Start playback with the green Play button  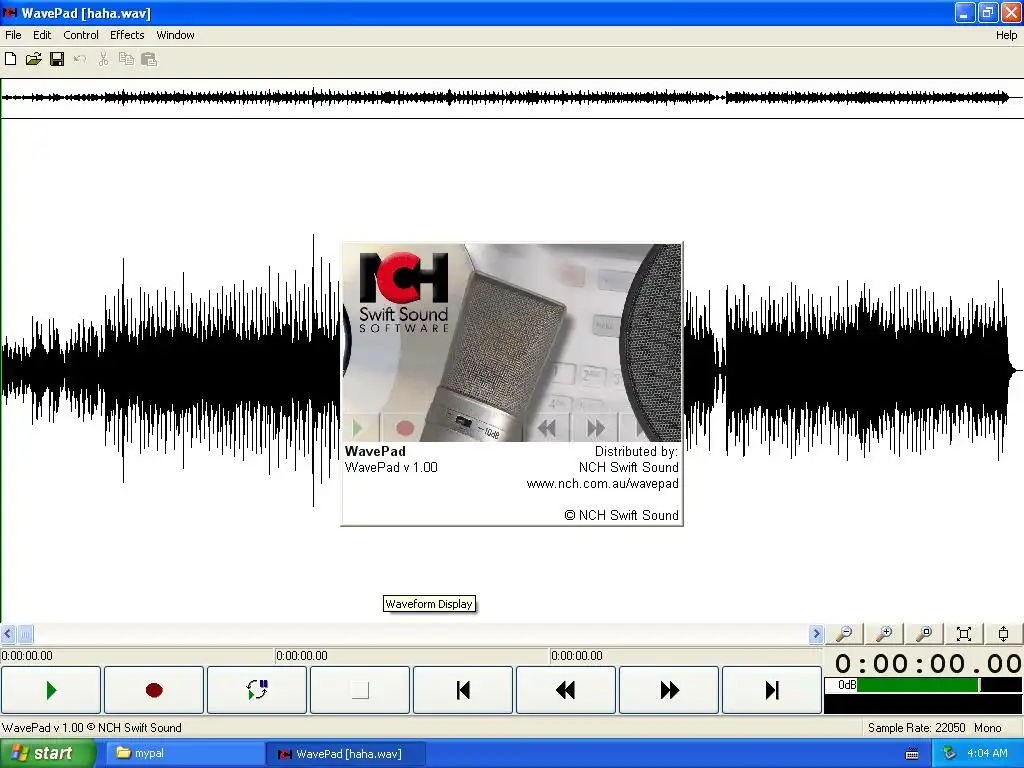pos(51,690)
